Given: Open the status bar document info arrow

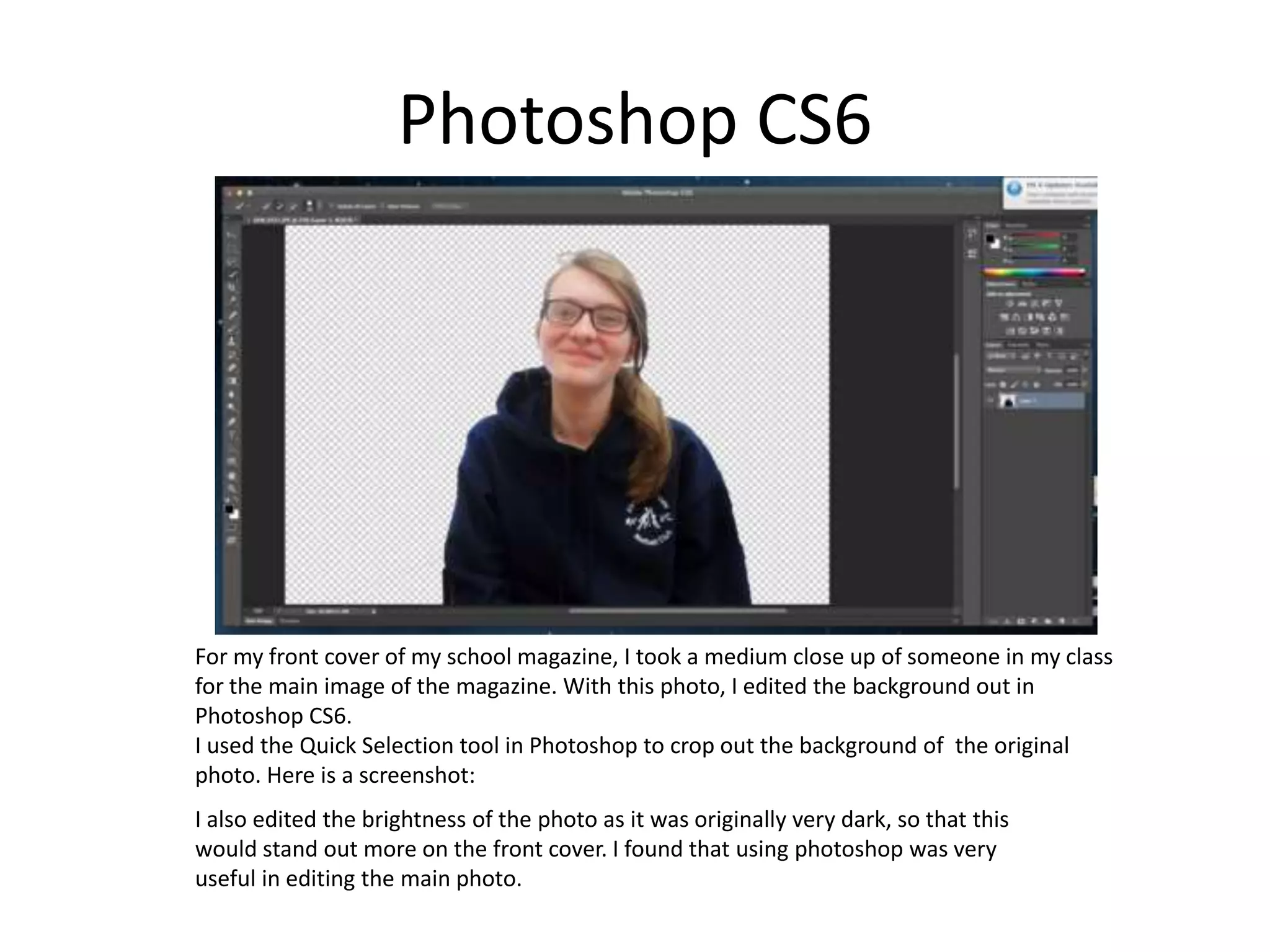Looking at the screenshot, I should click(374, 611).
